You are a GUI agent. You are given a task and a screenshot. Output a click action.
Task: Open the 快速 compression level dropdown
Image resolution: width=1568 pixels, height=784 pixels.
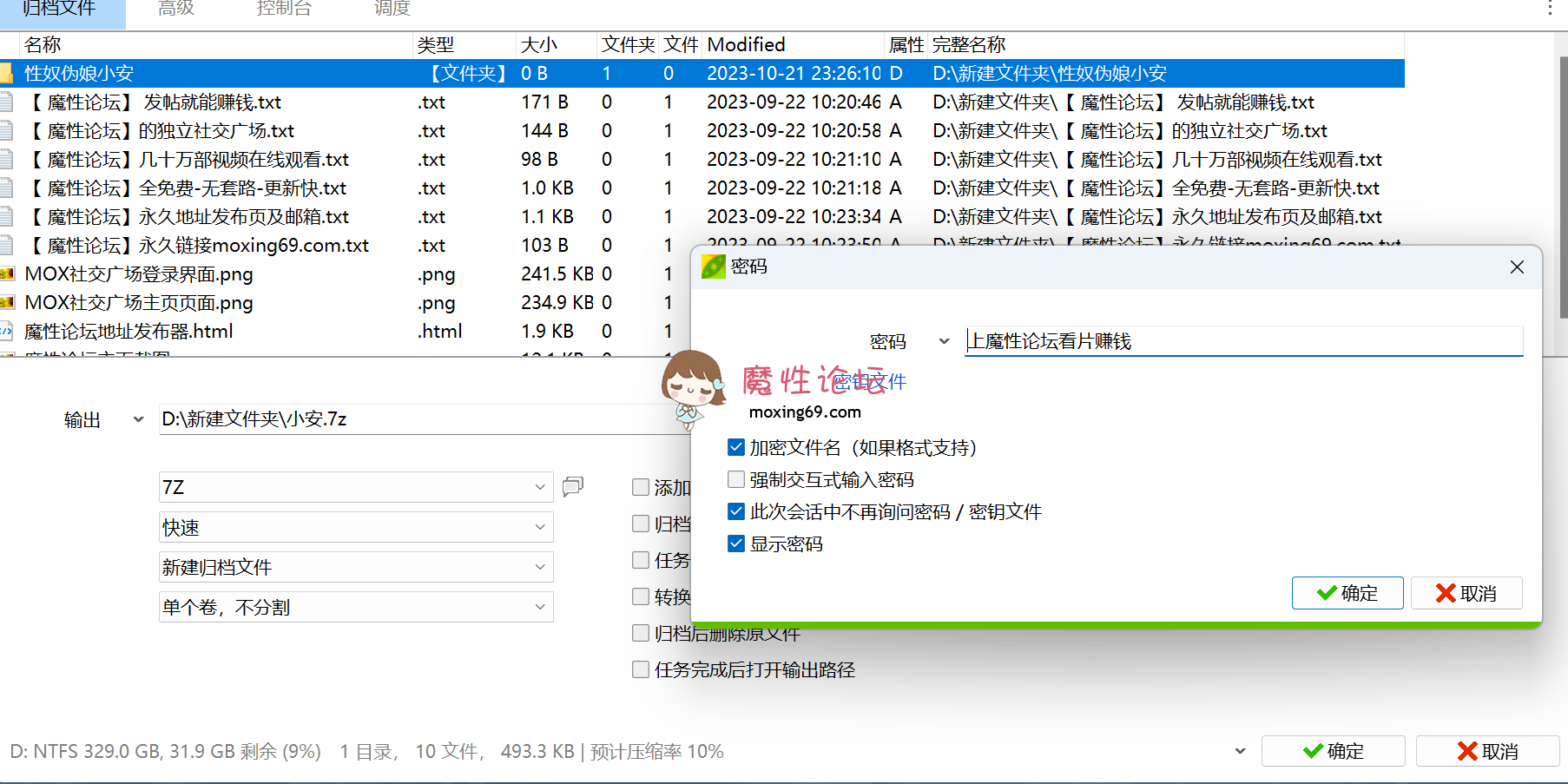[540, 527]
